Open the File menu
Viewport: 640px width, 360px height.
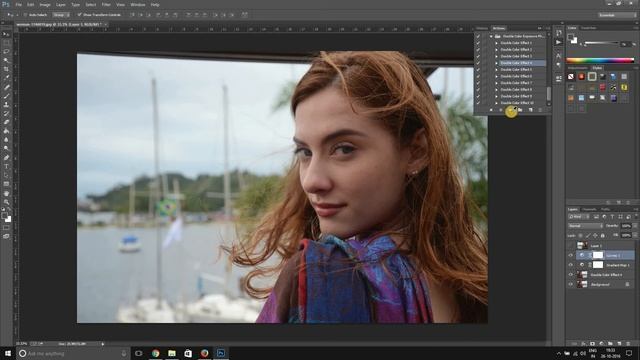pos(18,4)
